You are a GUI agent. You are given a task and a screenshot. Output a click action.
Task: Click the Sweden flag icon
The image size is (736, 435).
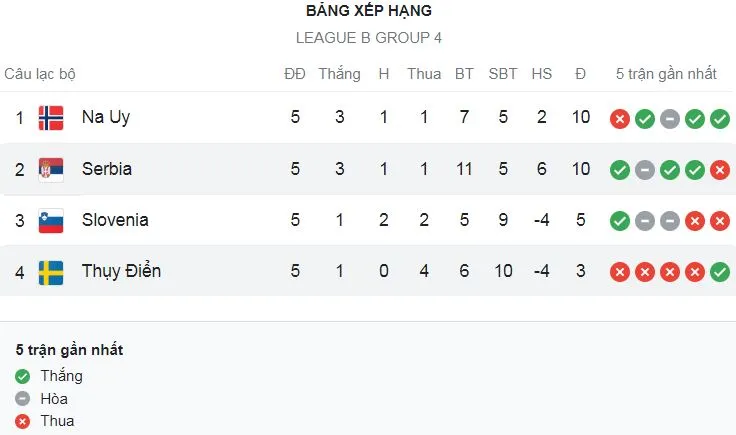51,271
